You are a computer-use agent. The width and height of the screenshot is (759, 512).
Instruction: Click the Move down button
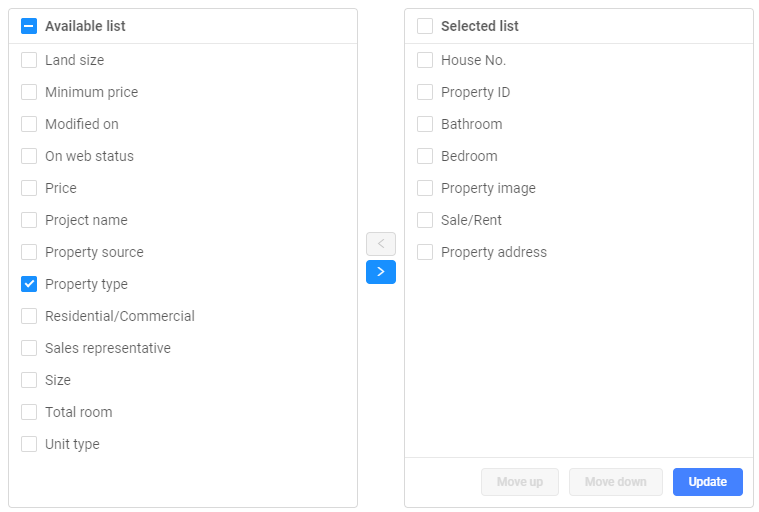[615, 482]
